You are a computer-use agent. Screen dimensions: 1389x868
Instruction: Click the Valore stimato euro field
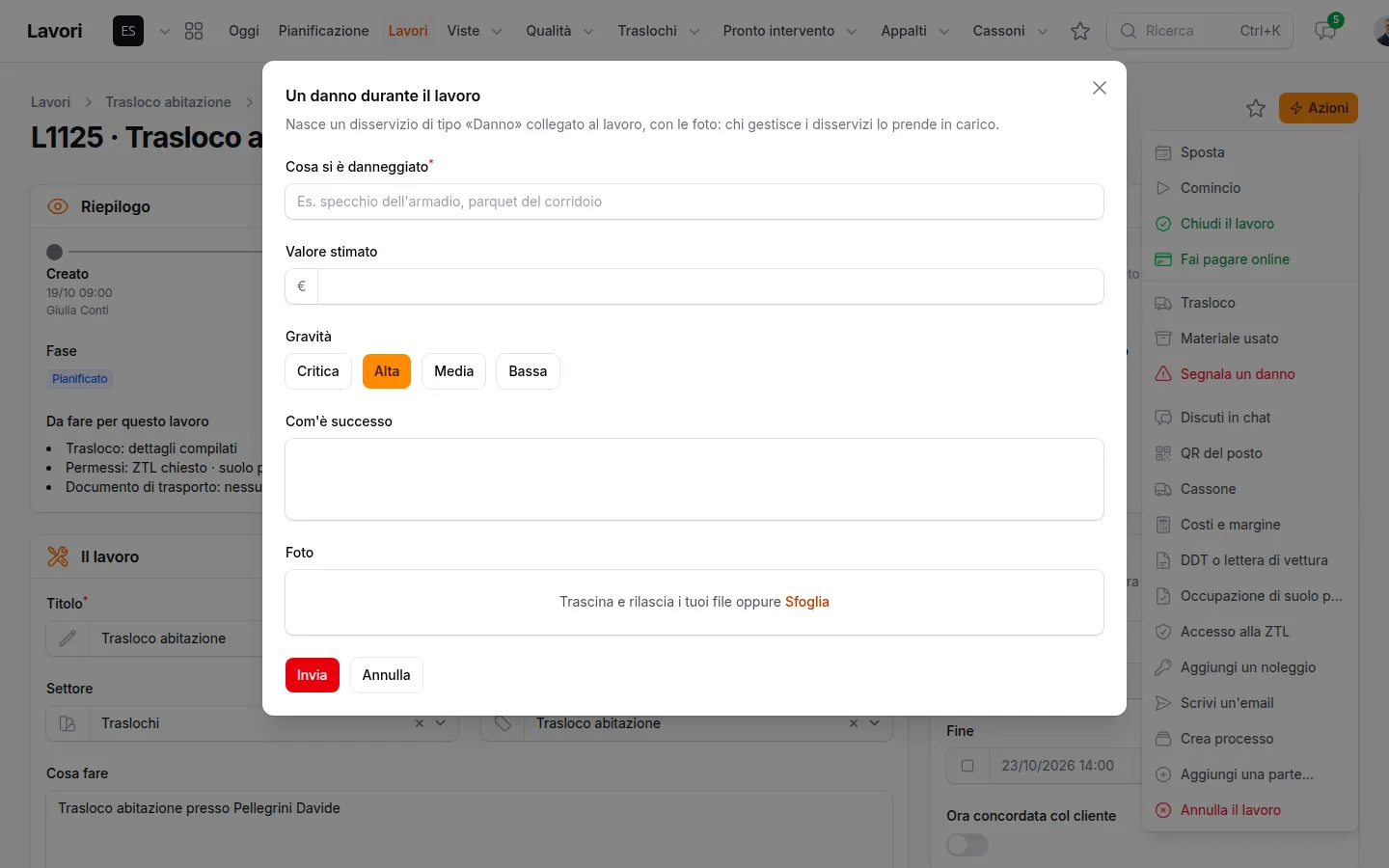point(710,286)
